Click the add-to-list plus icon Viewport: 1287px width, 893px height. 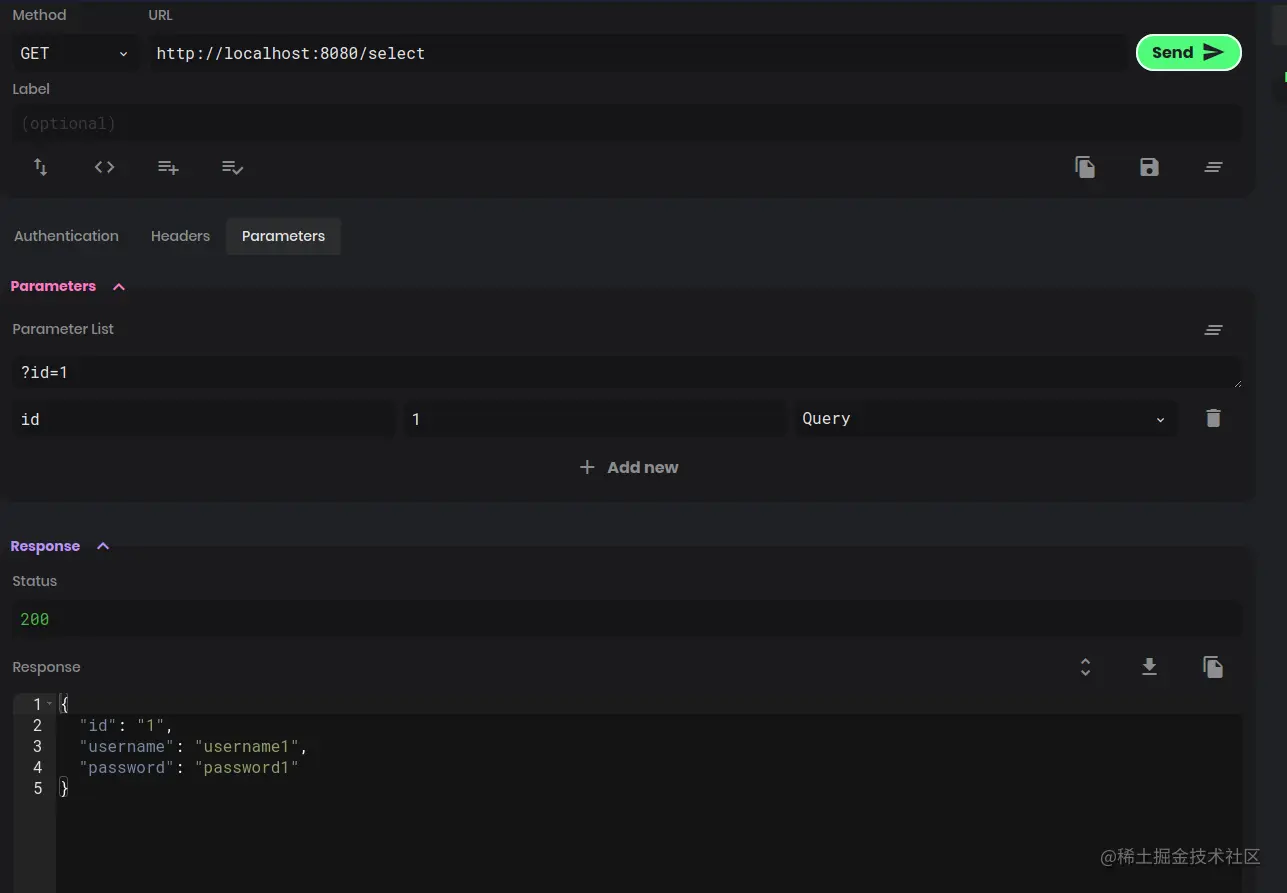pyautogui.click(x=168, y=167)
